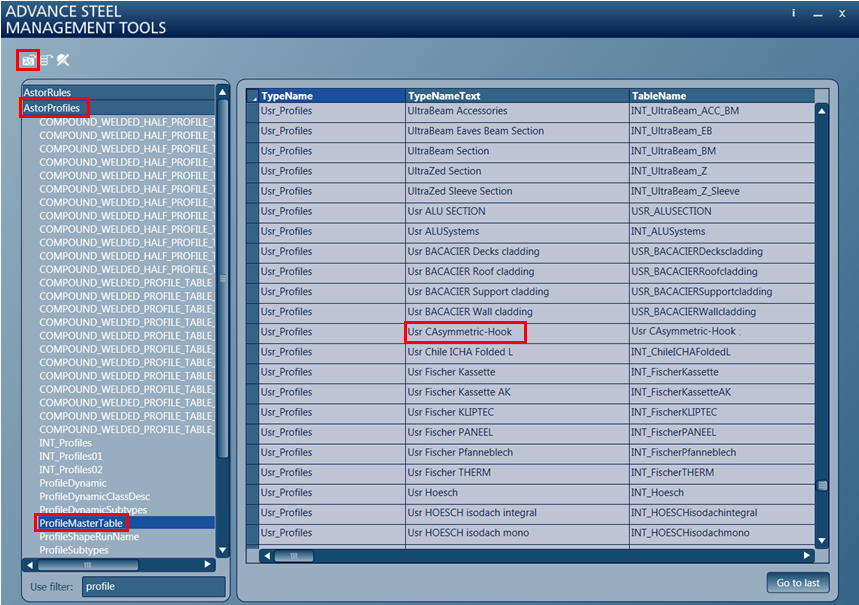859x605 pixels.
Task: Click the data grid scroll-down arrow
Action: 822,541
